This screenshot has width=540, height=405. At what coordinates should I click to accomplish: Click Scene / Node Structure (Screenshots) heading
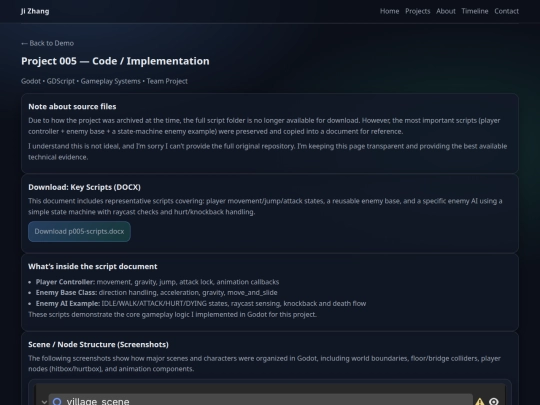[98, 344]
